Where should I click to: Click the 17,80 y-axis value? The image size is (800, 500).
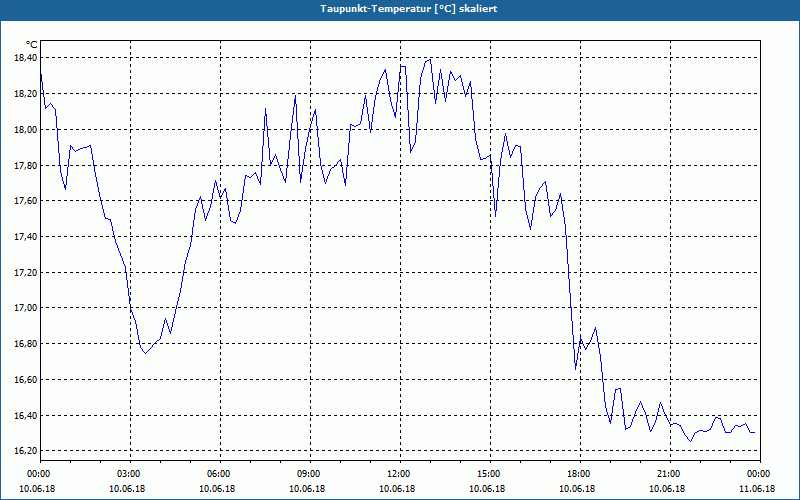click(x=26, y=165)
